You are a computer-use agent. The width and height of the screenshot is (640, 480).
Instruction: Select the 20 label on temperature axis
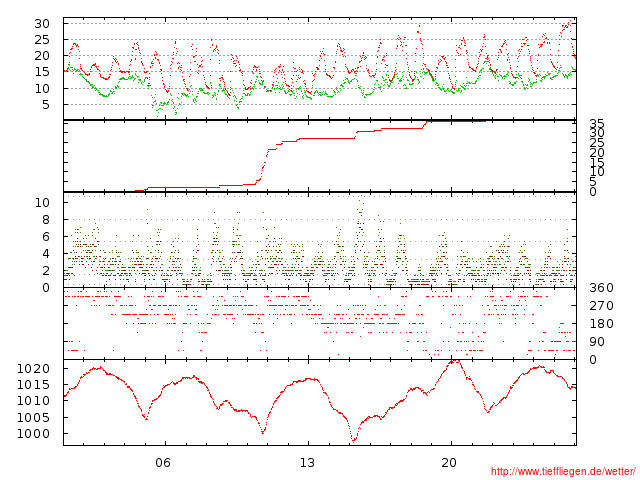click(42, 56)
